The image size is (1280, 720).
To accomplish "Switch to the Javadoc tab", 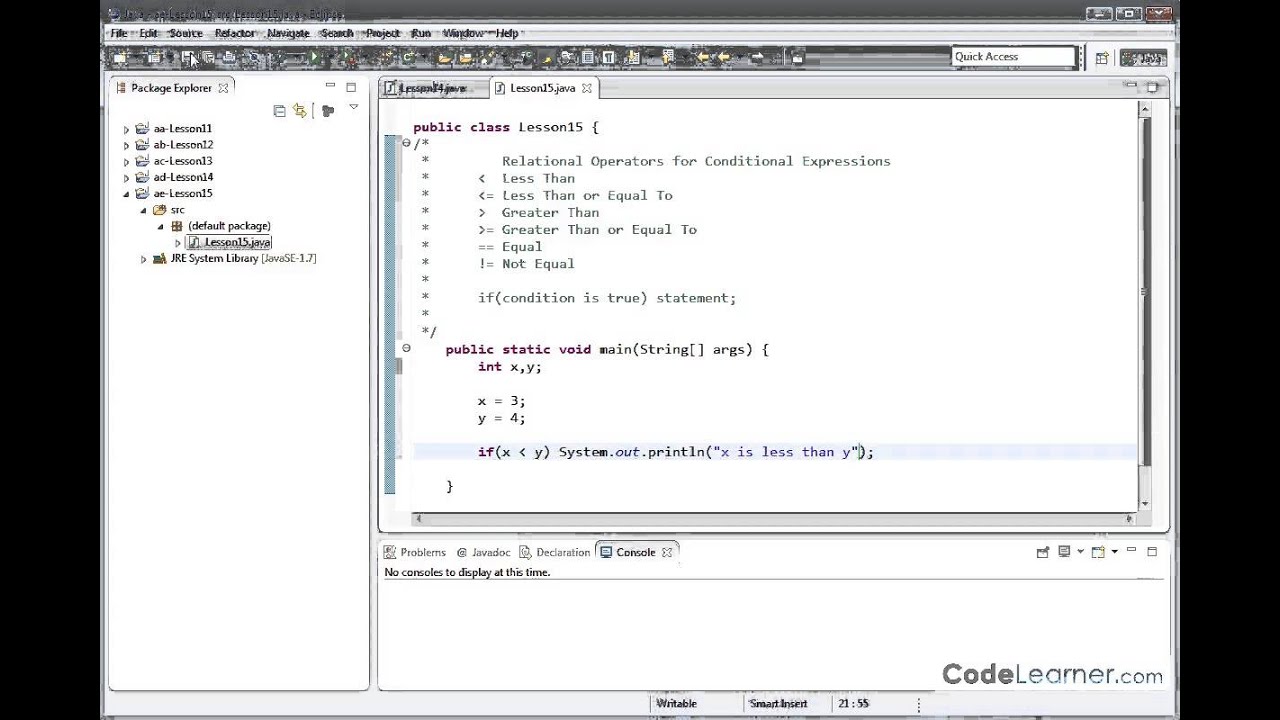I will click(483, 552).
